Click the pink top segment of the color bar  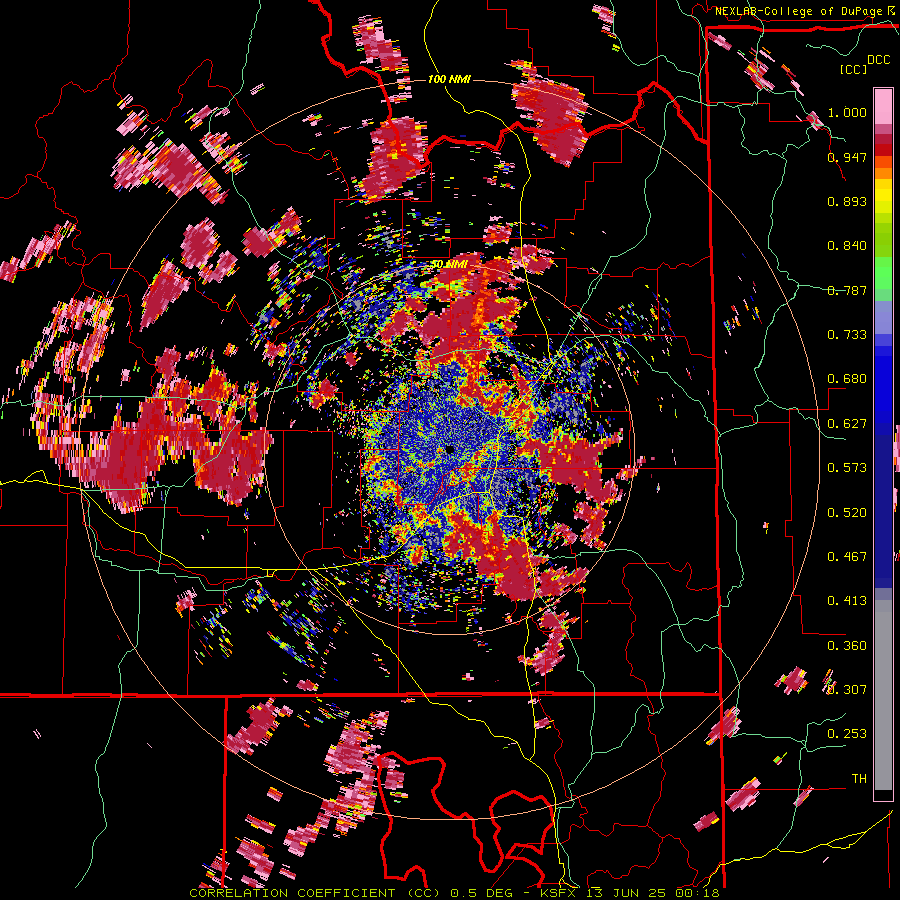(883, 106)
